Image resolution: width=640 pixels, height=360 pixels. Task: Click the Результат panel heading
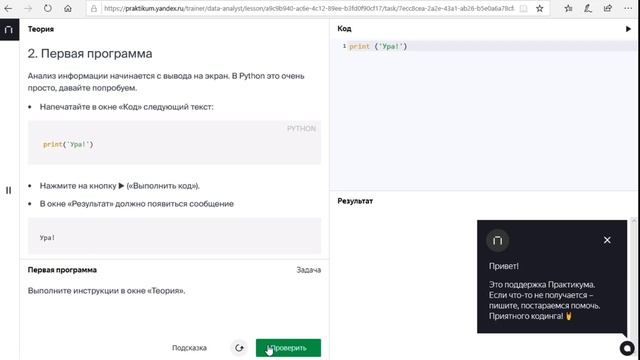pos(355,201)
